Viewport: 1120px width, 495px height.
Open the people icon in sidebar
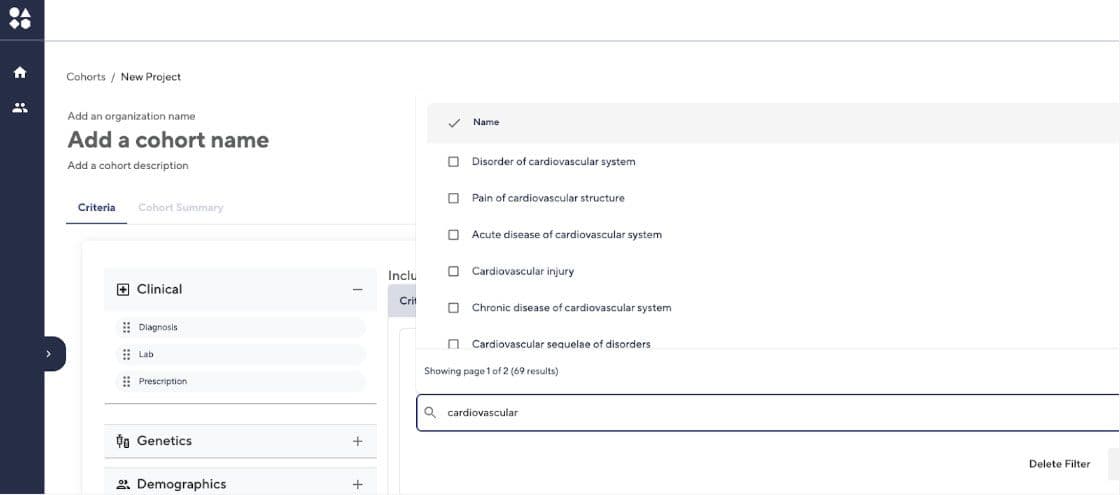[20, 108]
